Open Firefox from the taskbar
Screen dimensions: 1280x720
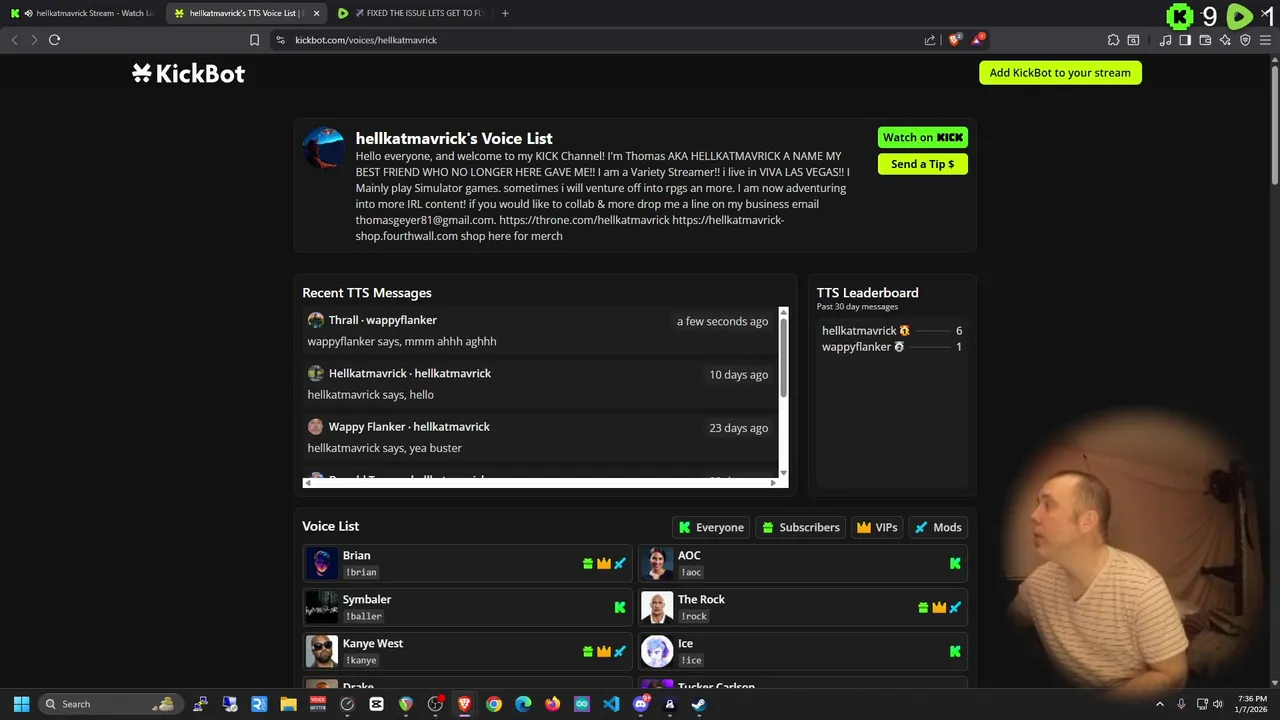point(552,704)
